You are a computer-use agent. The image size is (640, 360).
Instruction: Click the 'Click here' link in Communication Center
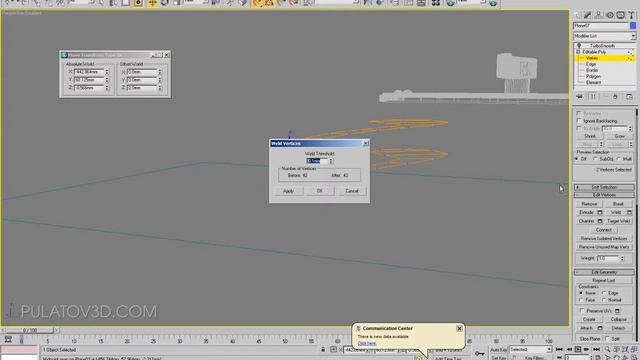coord(367,343)
